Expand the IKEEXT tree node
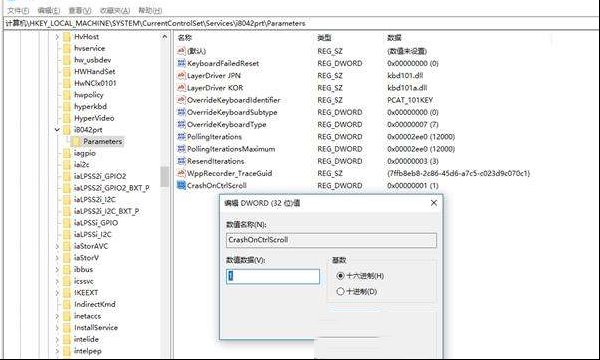The width and height of the screenshot is (600, 360). tap(57, 293)
